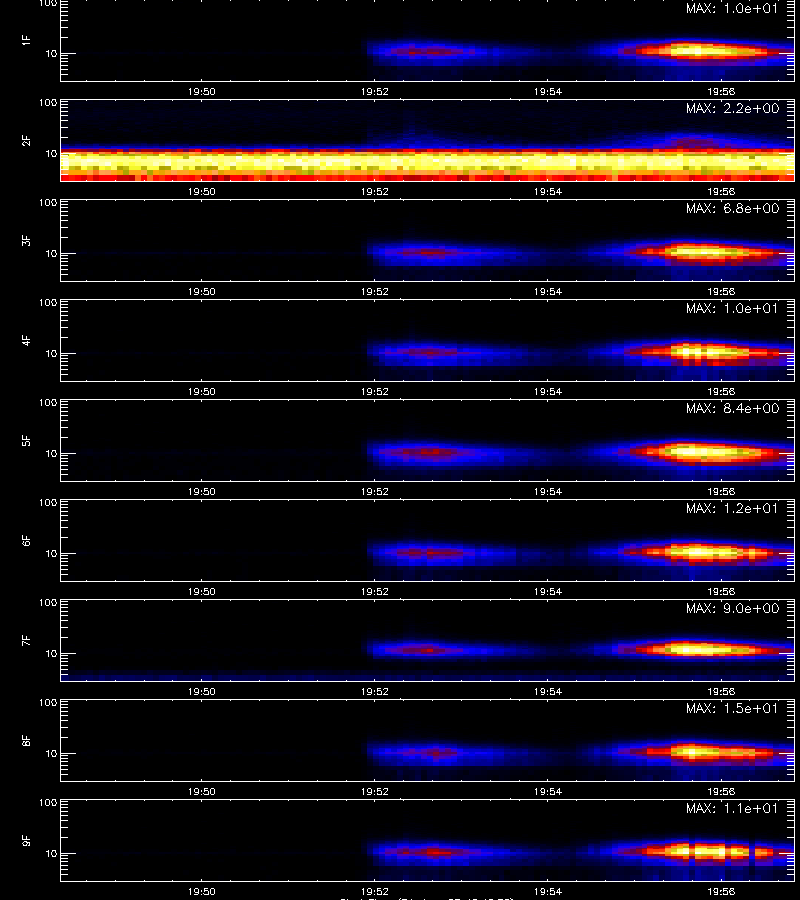Select the MAX: 8.4e+00 readout

[732, 408]
